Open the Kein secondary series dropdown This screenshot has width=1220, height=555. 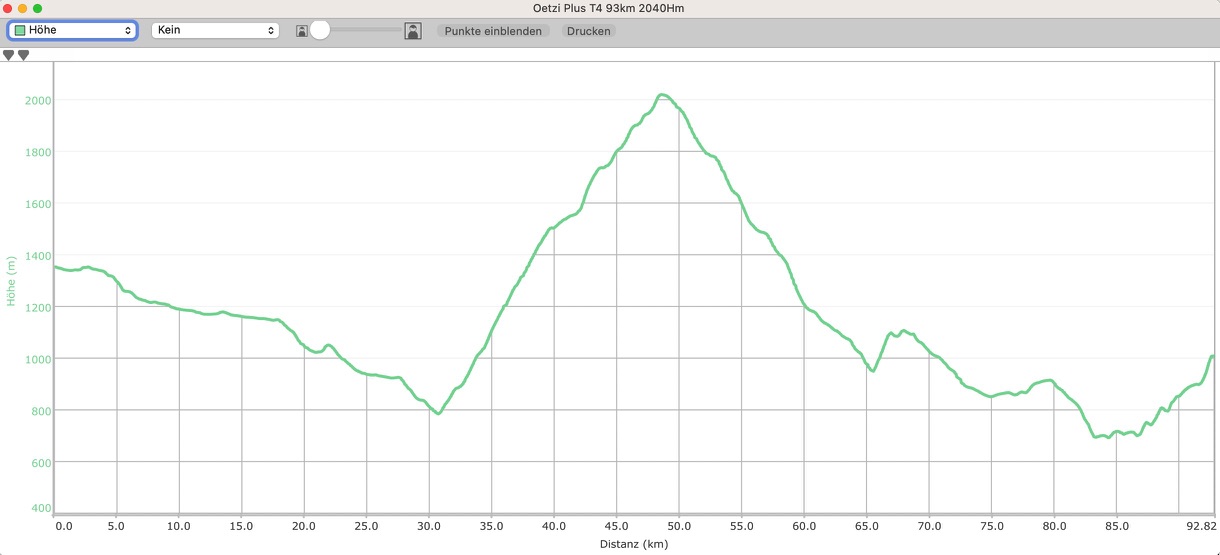coord(214,30)
